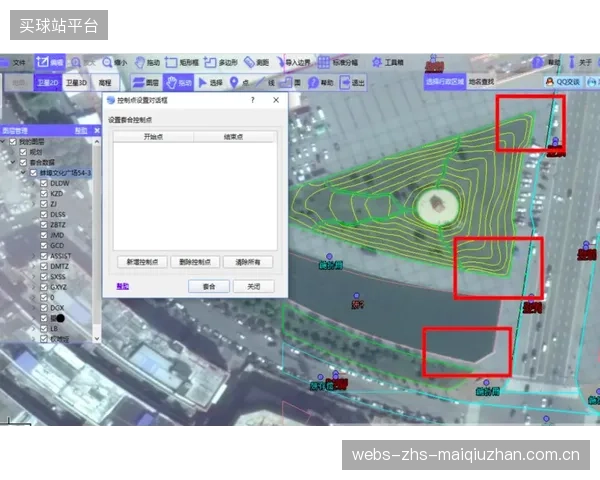This screenshot has width=600, height=480.
Task: Switch to the 高程 elevation tab
Action: click(105, 83)
